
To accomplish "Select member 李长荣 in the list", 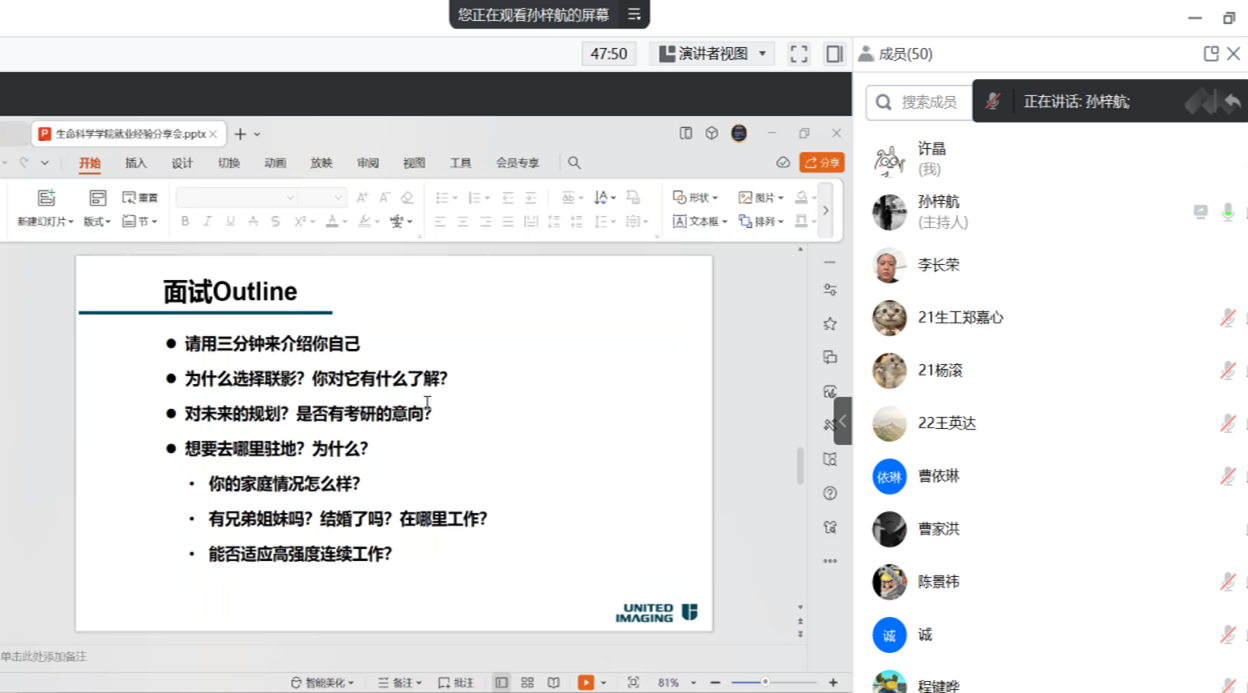I will (x=938, y=265).
